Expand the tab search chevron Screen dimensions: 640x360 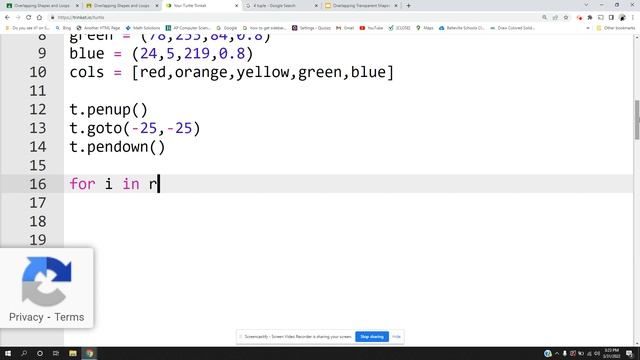pyautogui.click(x=586, y=5)
